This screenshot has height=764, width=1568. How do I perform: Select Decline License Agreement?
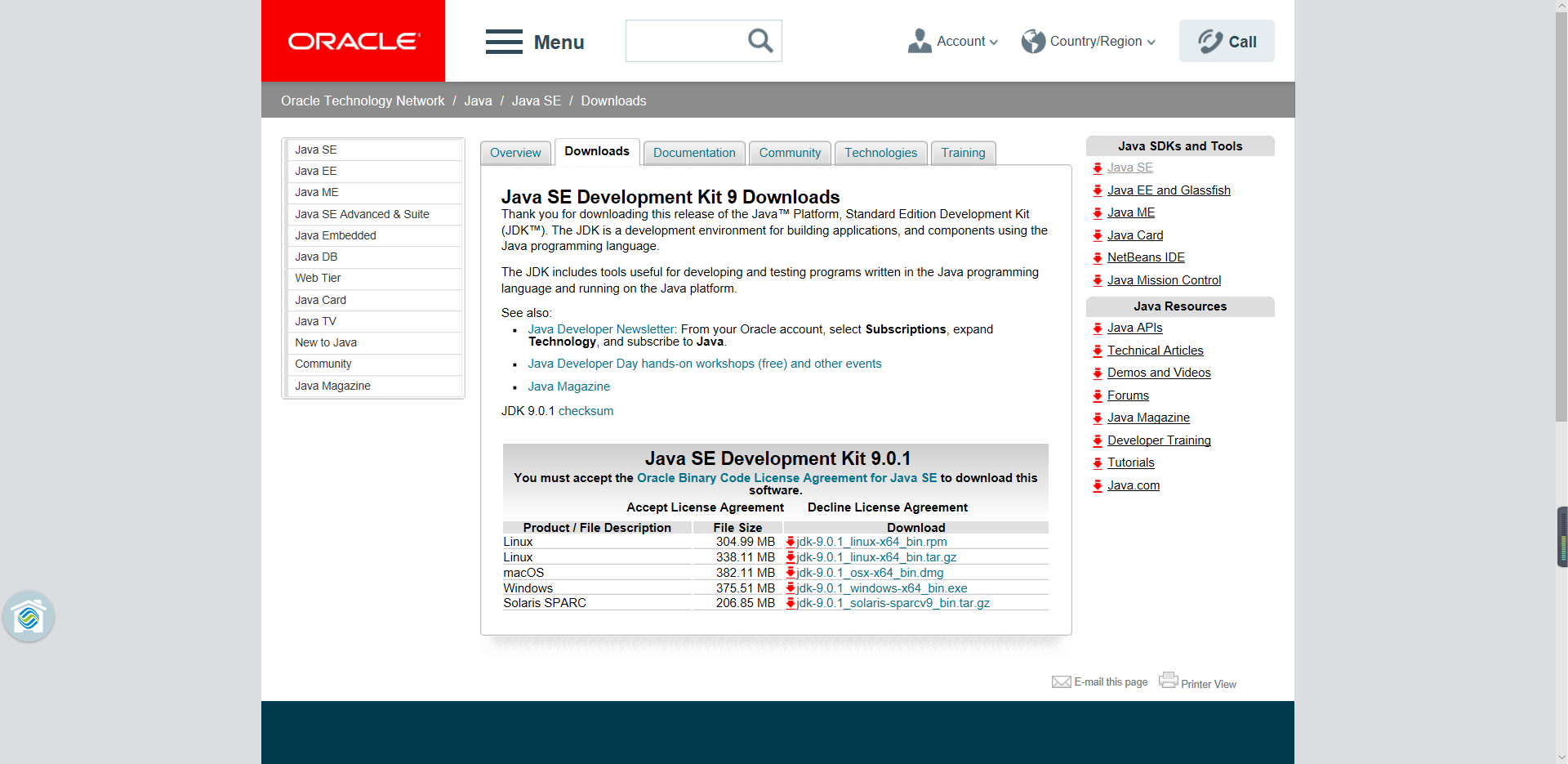pos(888,507)
